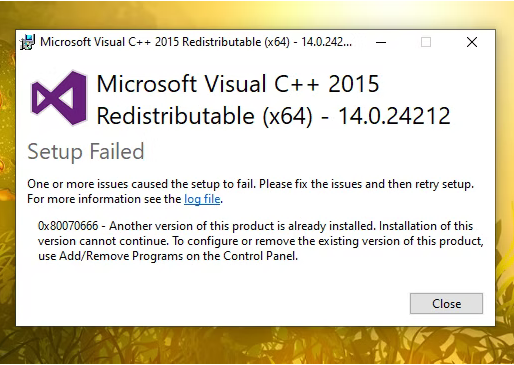Click the 0x80070666 error code text
Viewport: 514px width, 365px height.
click(68, 226)
